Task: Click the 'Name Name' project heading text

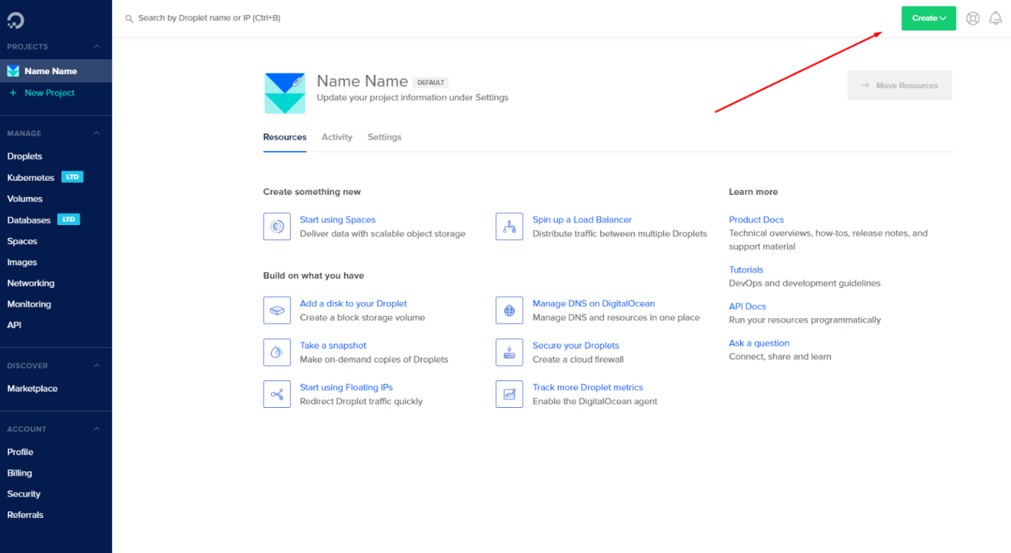Action: (362, 81)
